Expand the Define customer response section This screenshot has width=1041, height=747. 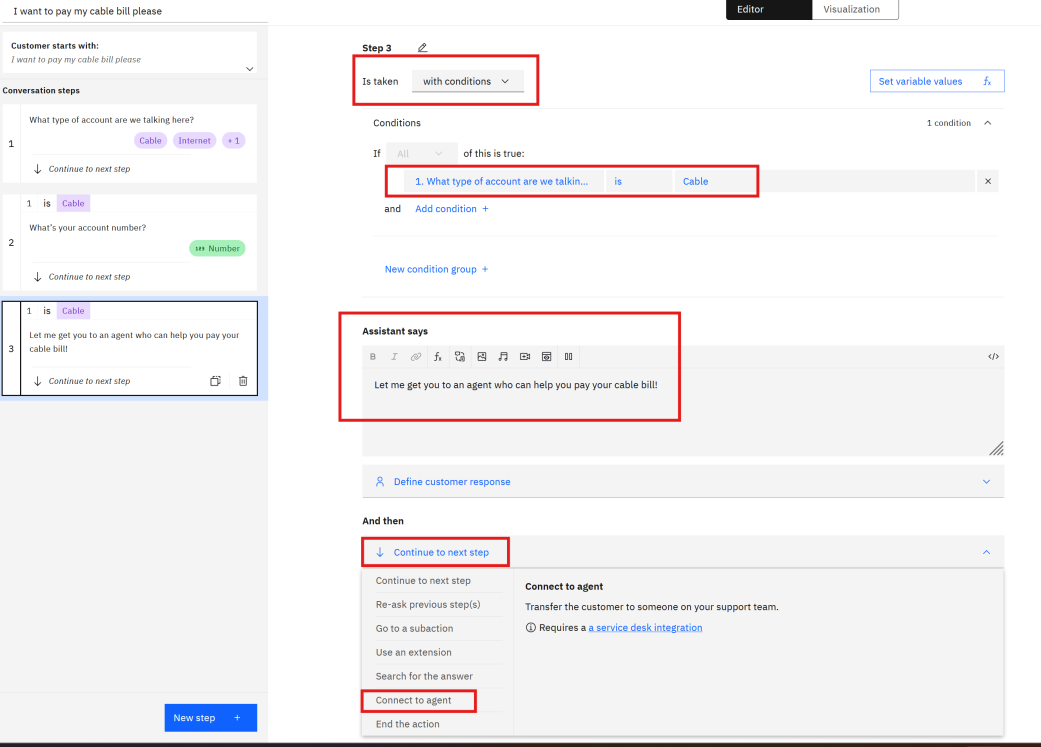pos(682,481)
